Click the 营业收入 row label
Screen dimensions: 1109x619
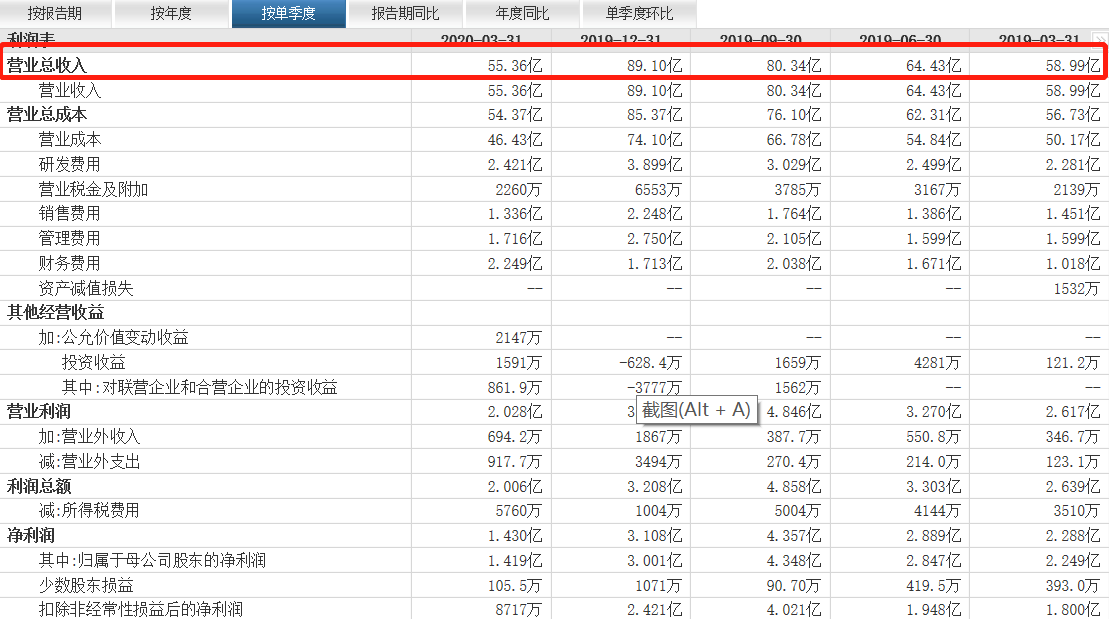click(x=69, y=88)
